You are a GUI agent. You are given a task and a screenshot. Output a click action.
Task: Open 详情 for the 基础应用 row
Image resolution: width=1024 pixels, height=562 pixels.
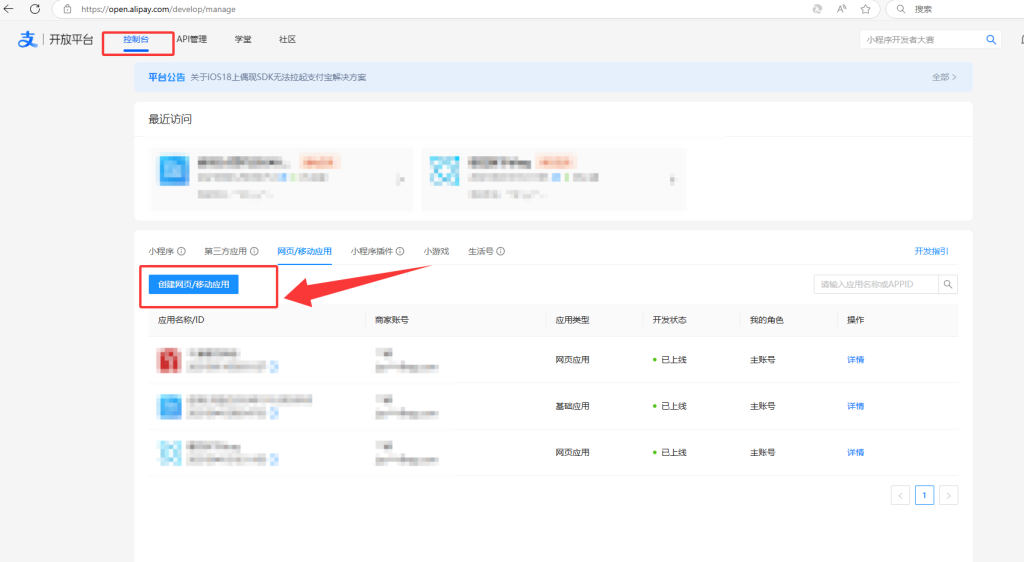click(x=855, y=406)
